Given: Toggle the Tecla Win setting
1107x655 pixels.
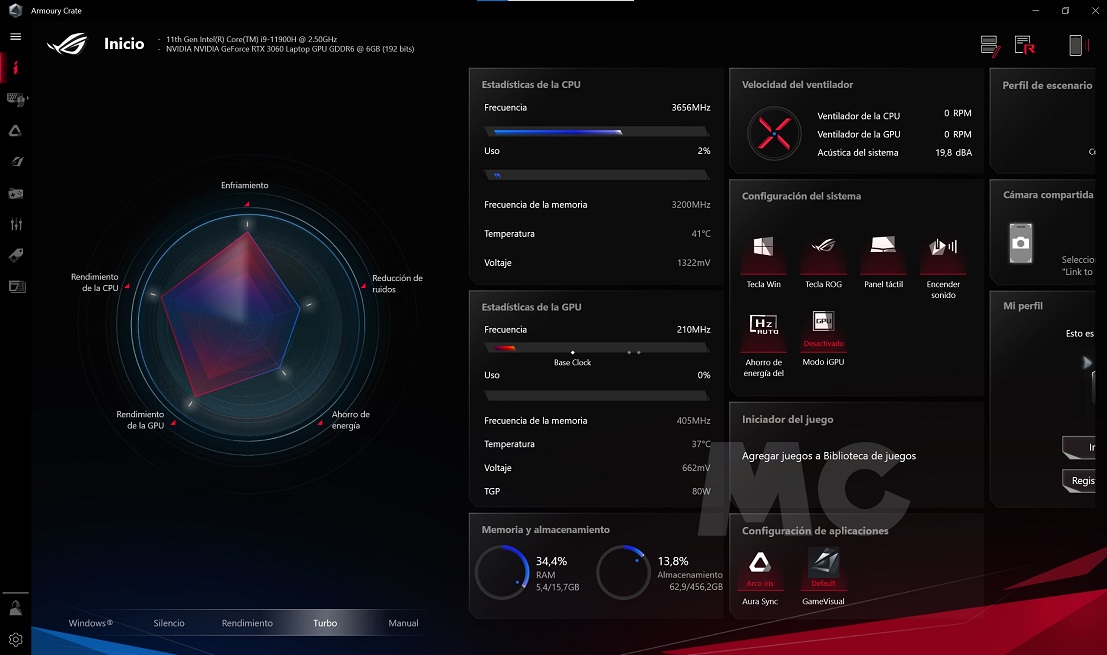Looking at the screenshot, I should pyautogui.click(x=763, y=254).
